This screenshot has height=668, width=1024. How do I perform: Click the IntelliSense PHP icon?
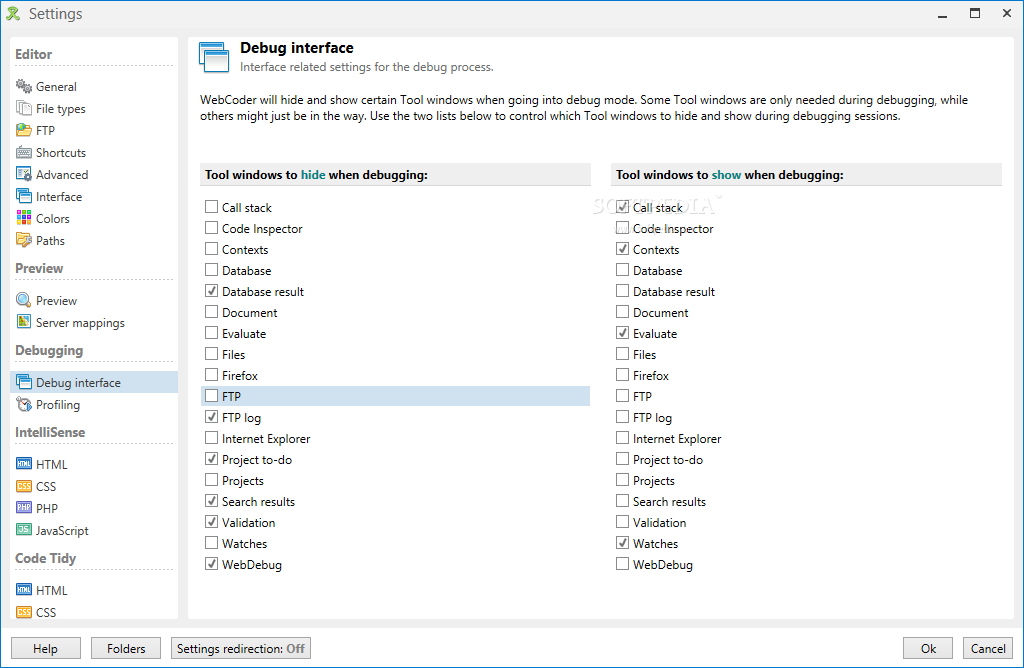24,509
